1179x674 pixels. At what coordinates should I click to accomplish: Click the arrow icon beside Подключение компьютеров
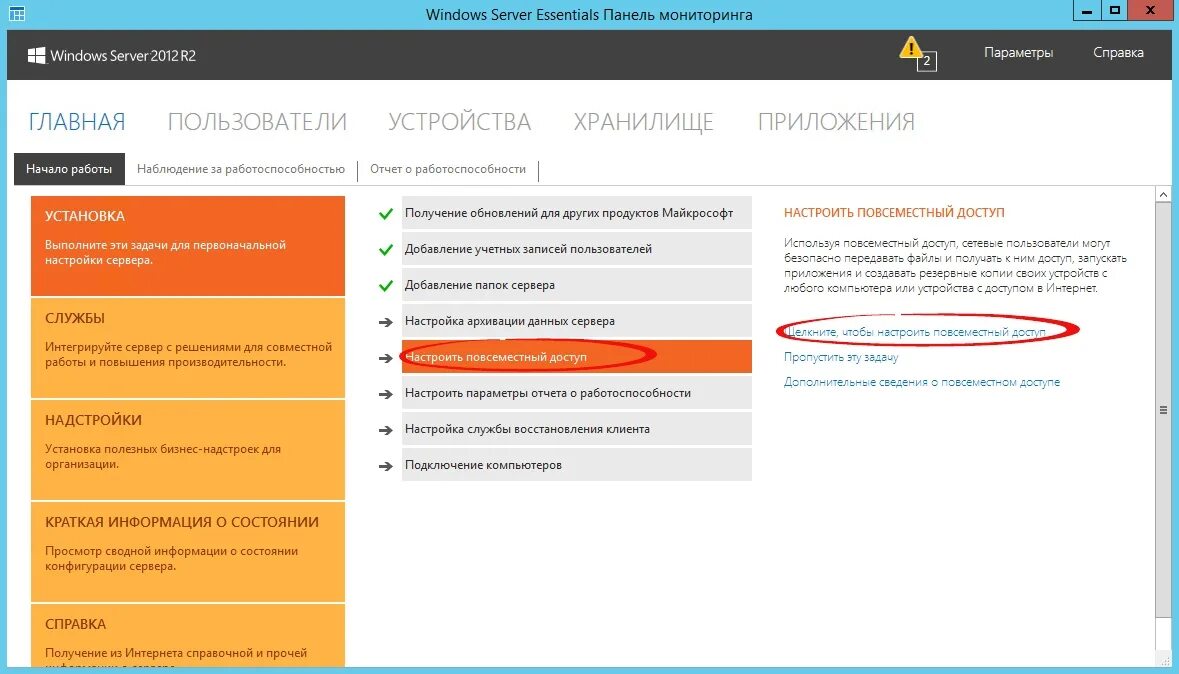386,466
